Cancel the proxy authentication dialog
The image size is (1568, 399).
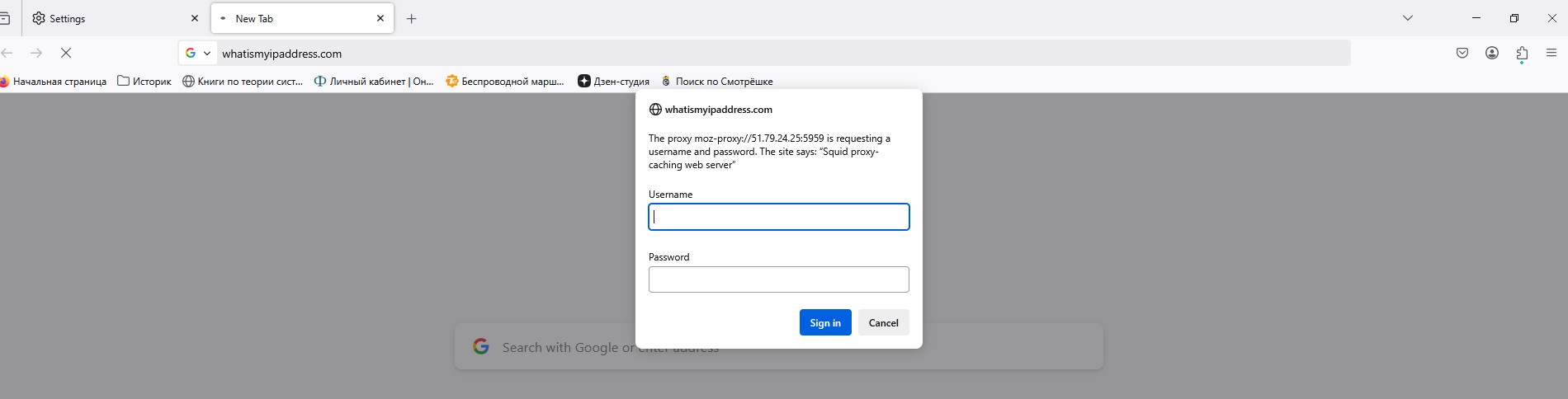(883, 322)
